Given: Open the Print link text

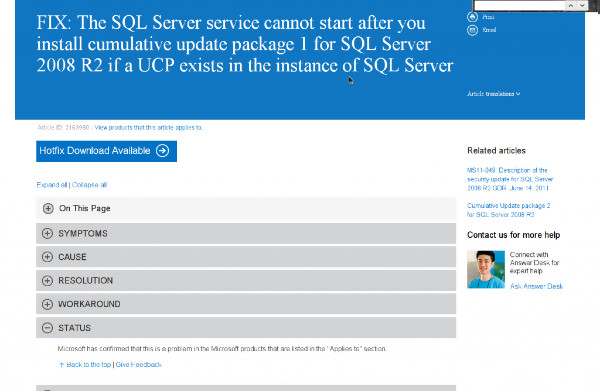Looking at the screenshot, I should click(488, 17).
